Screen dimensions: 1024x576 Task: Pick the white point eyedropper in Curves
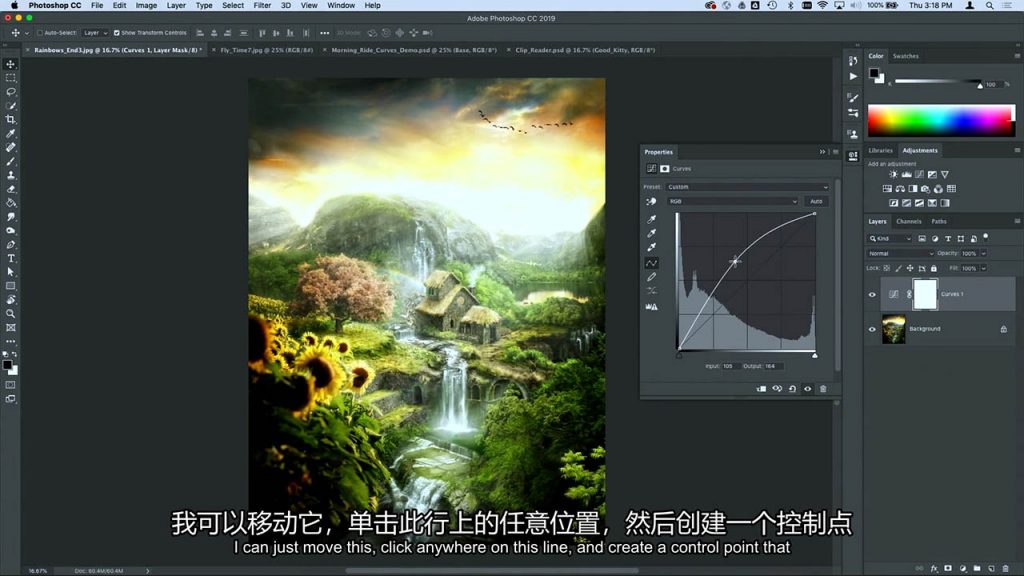tap(651, 247)
